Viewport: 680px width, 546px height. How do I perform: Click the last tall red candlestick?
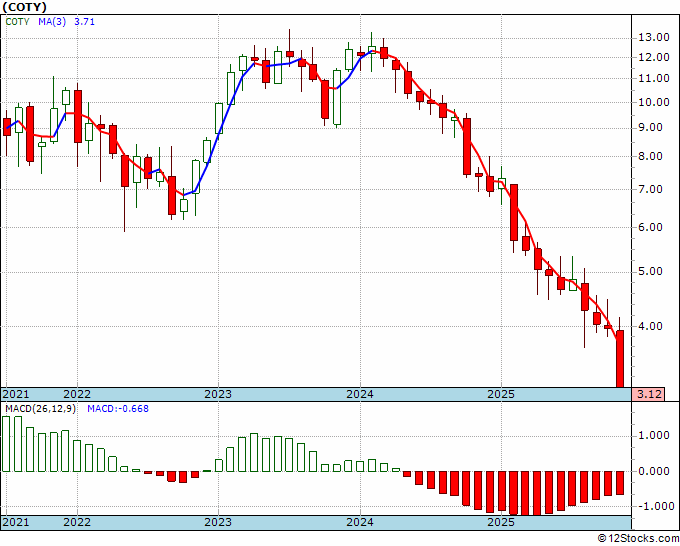click(x=620, y=359)
